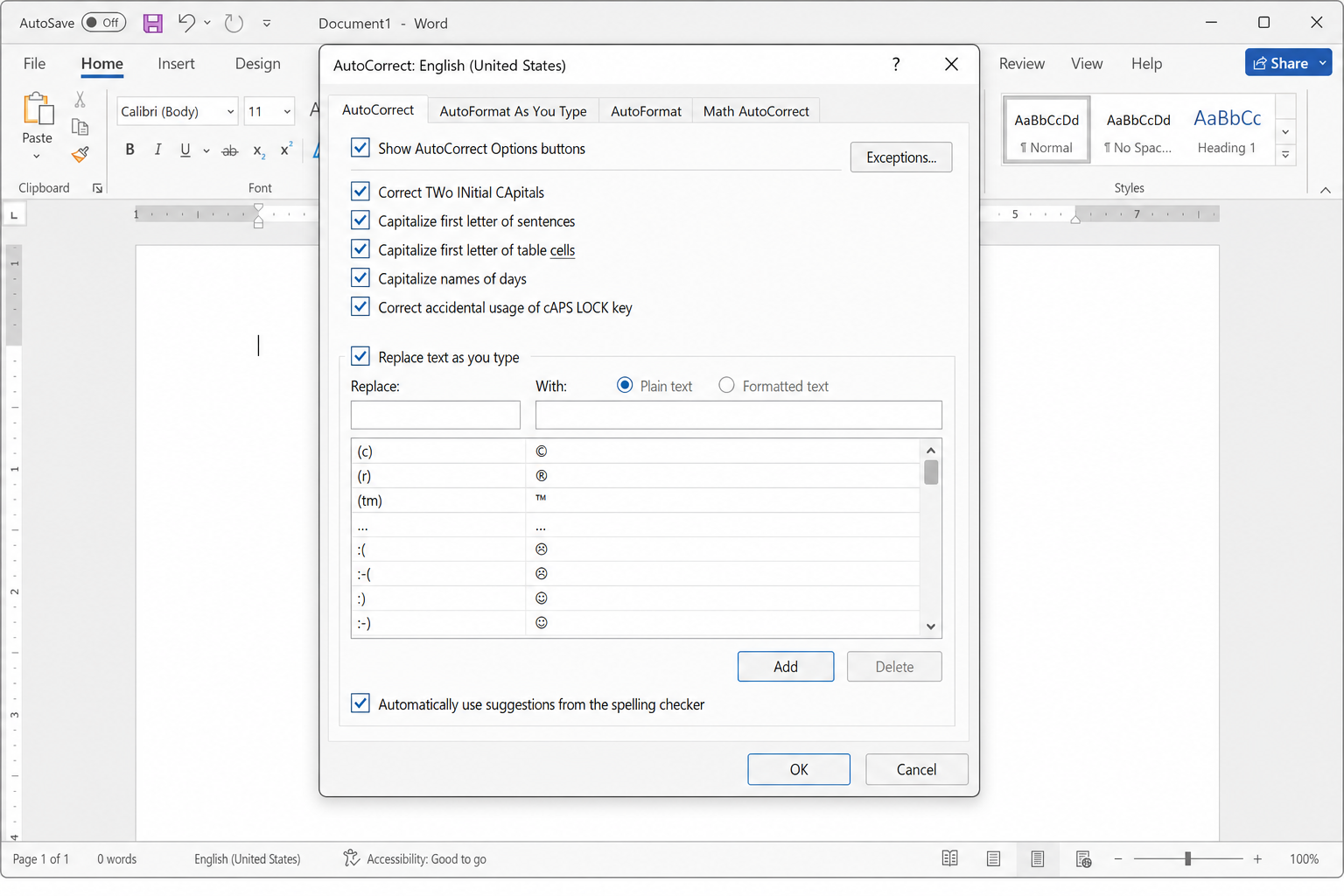Screen dimensions: 1344x896
Task: Click the Styles gallery row-down arrow
Action: click(x=1285, y=132)
